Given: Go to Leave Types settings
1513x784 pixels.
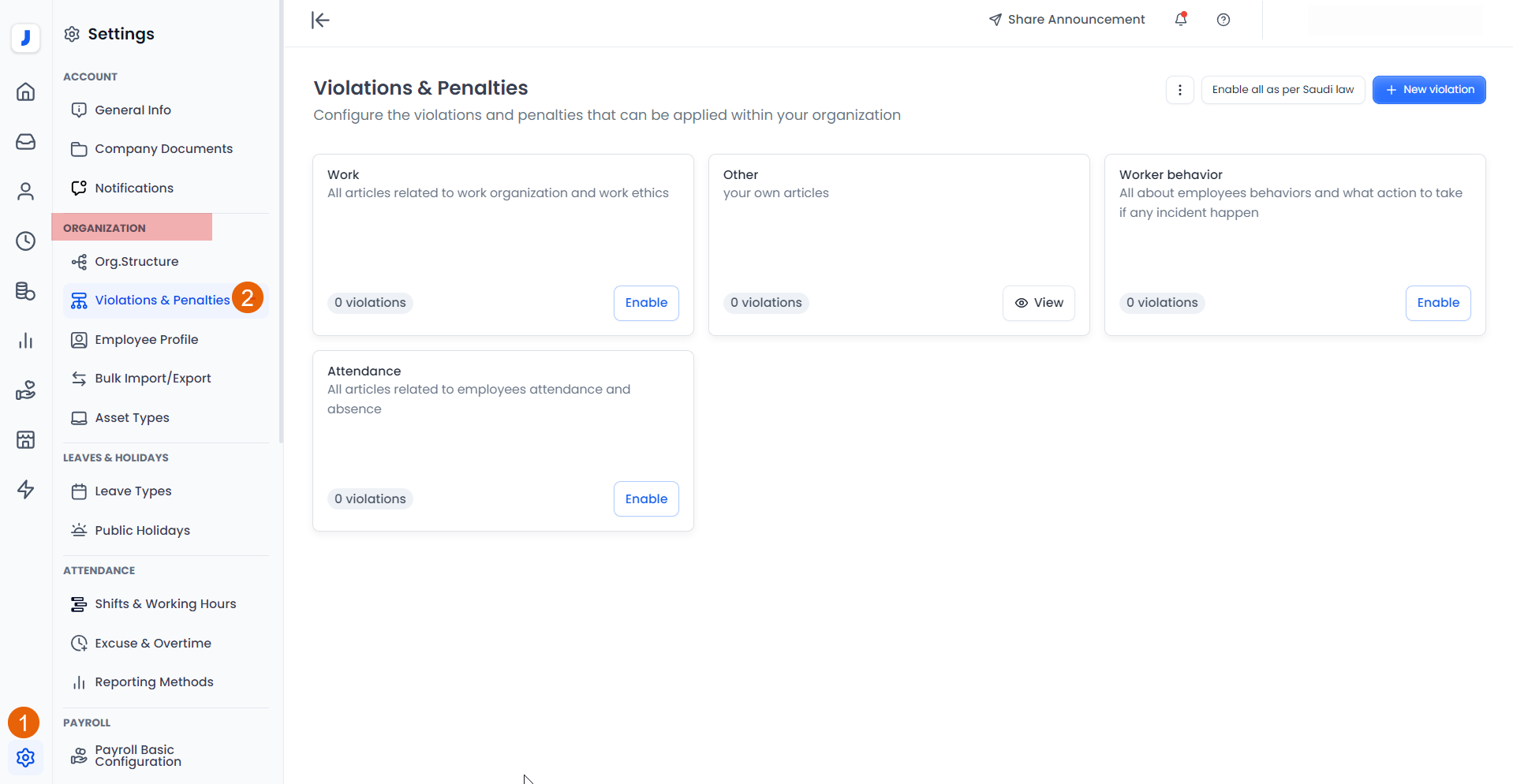Looking at the screenshot, I should click(x=133, y=491).
